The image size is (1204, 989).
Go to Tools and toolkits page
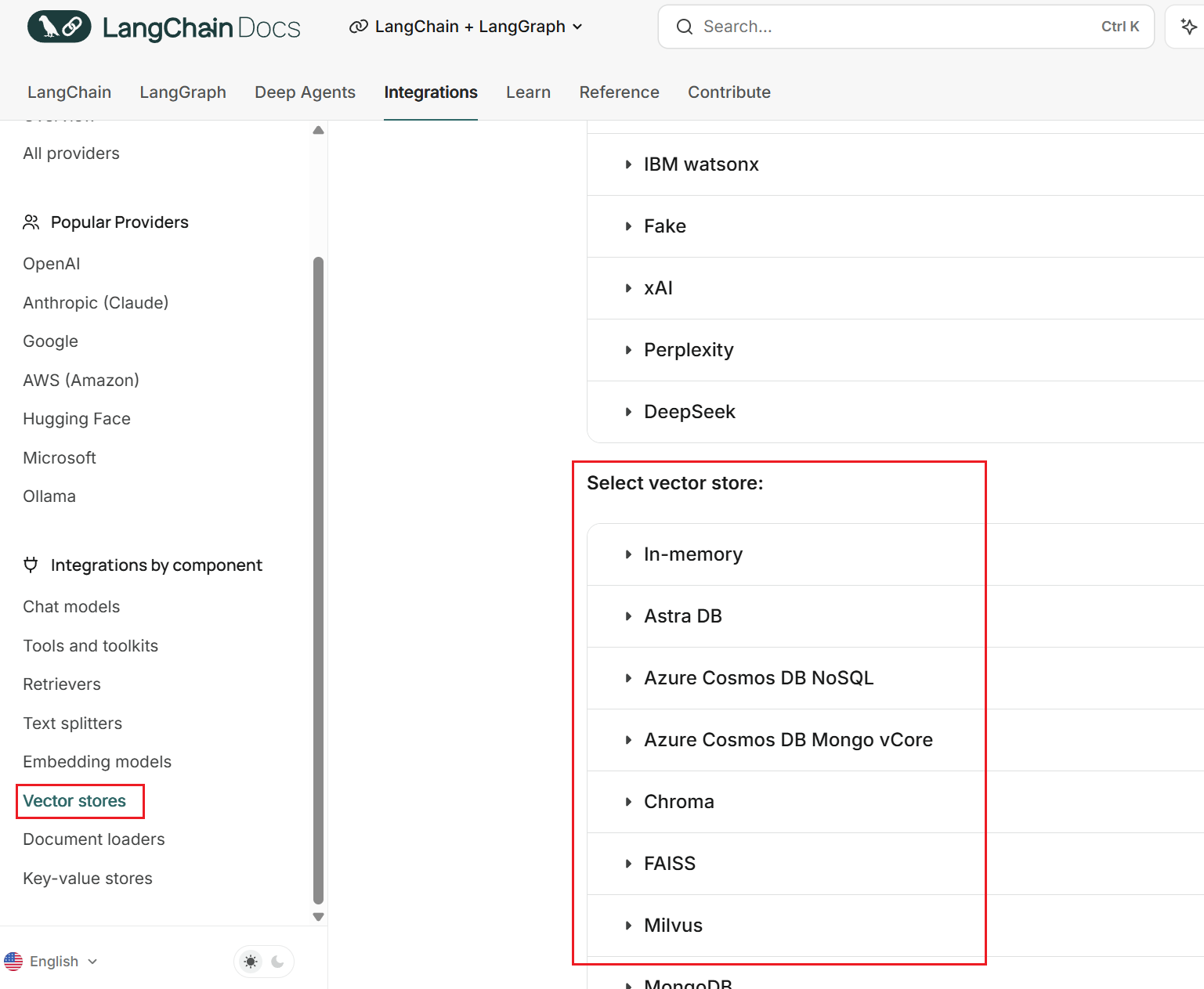[x=91, y=646]
